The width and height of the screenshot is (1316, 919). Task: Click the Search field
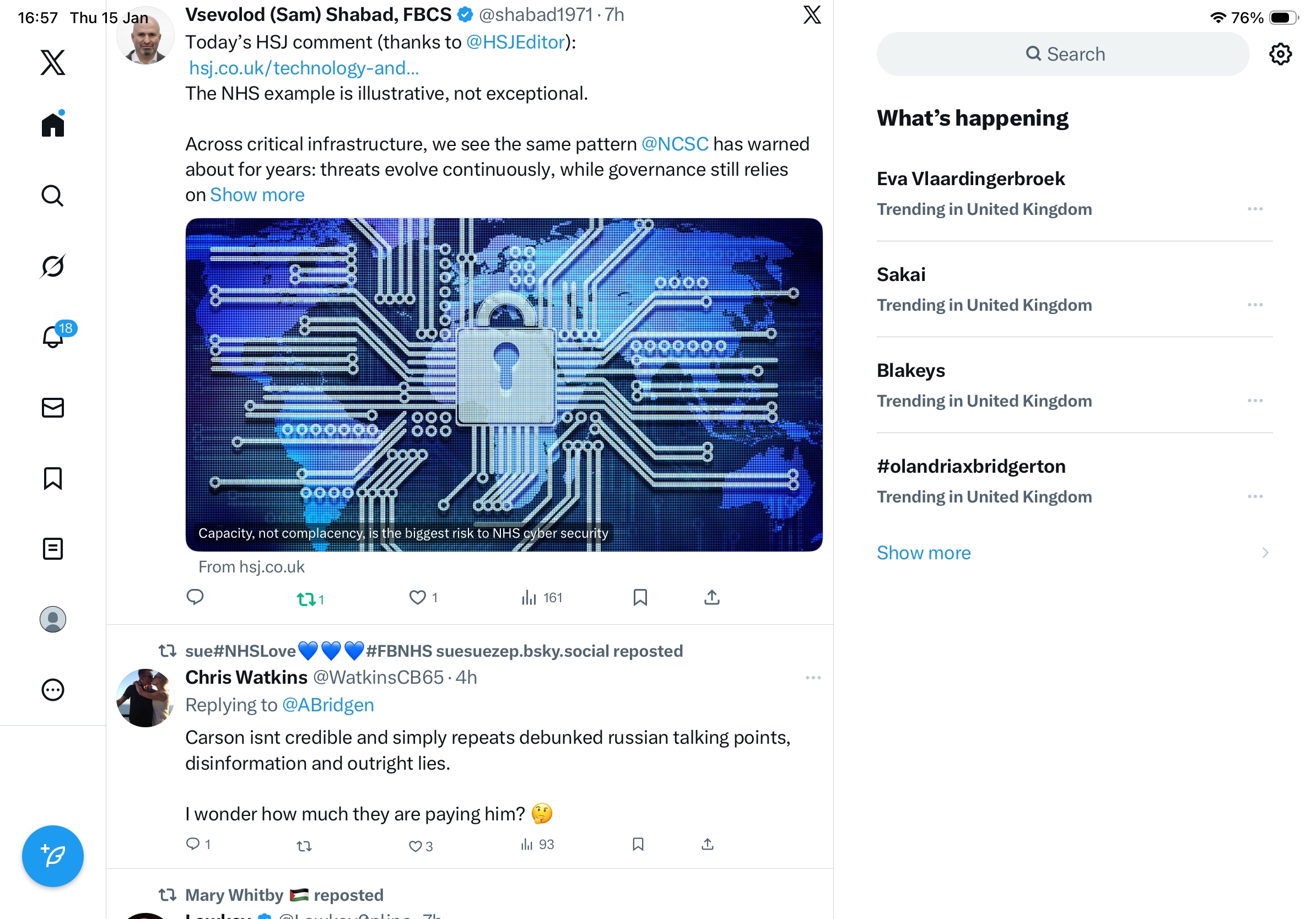coord(1062,55)
